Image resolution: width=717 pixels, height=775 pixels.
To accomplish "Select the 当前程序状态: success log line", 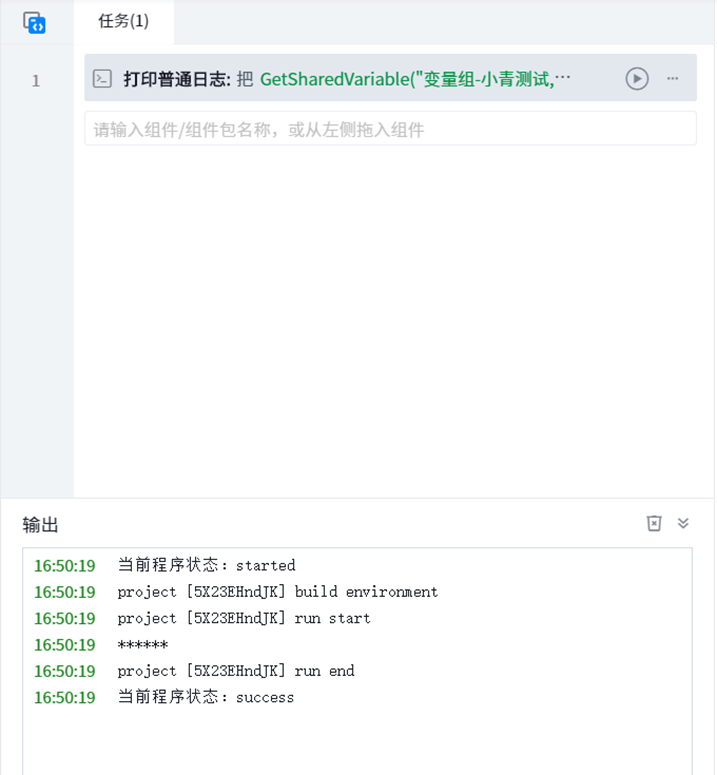I will [x=205, y=697].
